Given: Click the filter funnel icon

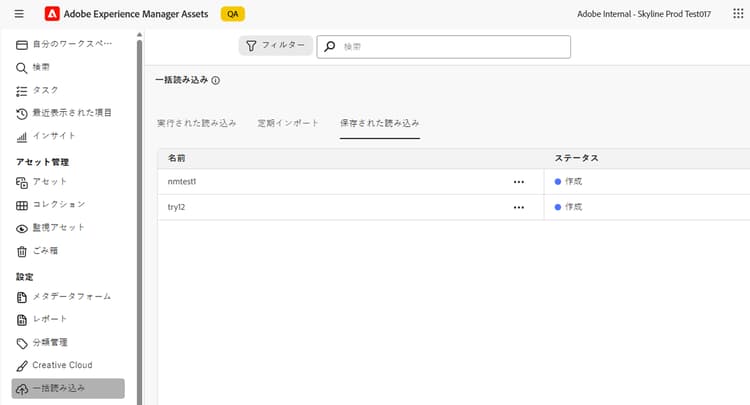Looking at the screenshot, I should tap(251, 45).
